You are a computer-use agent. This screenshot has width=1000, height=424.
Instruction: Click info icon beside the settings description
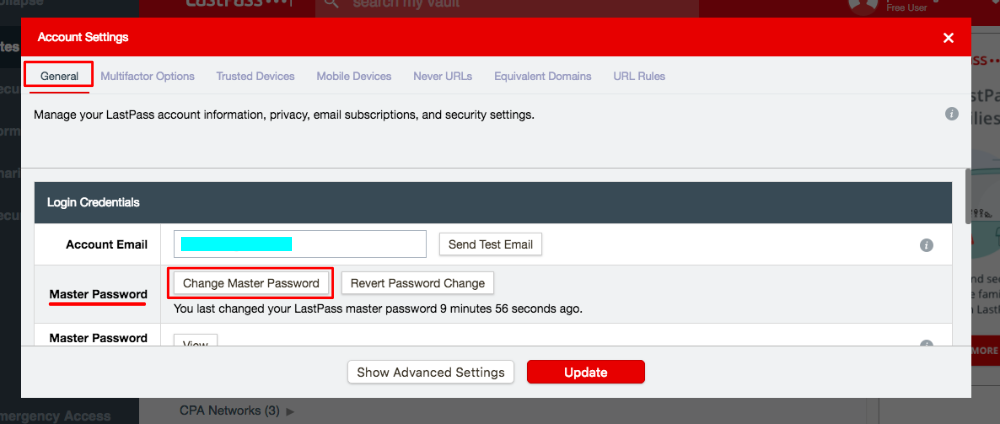coord(952,114)
